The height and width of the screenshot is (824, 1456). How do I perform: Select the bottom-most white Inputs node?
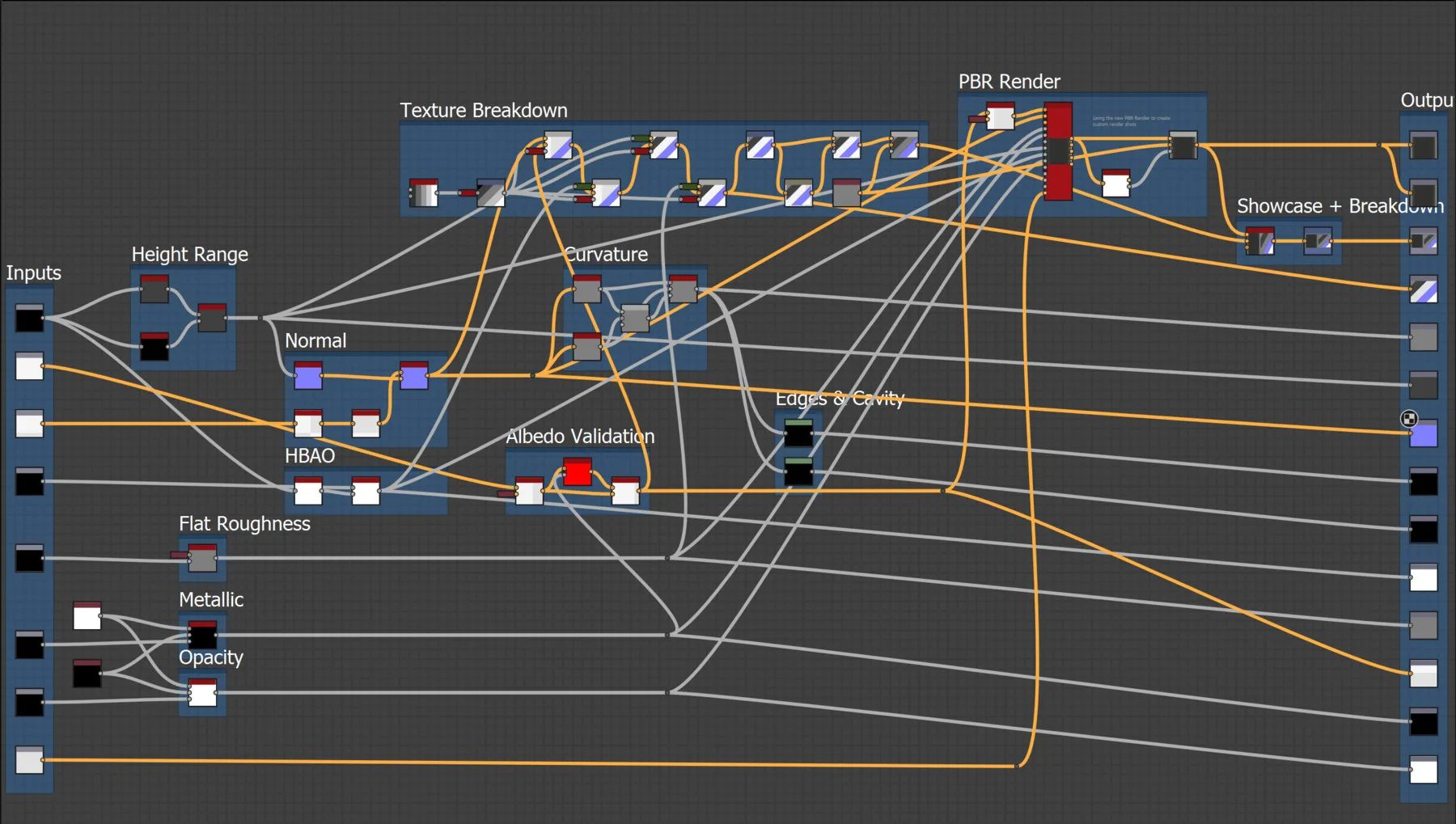(30, 759)
